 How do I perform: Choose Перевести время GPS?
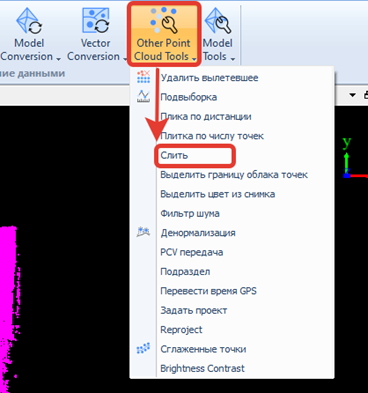point(232,291)
